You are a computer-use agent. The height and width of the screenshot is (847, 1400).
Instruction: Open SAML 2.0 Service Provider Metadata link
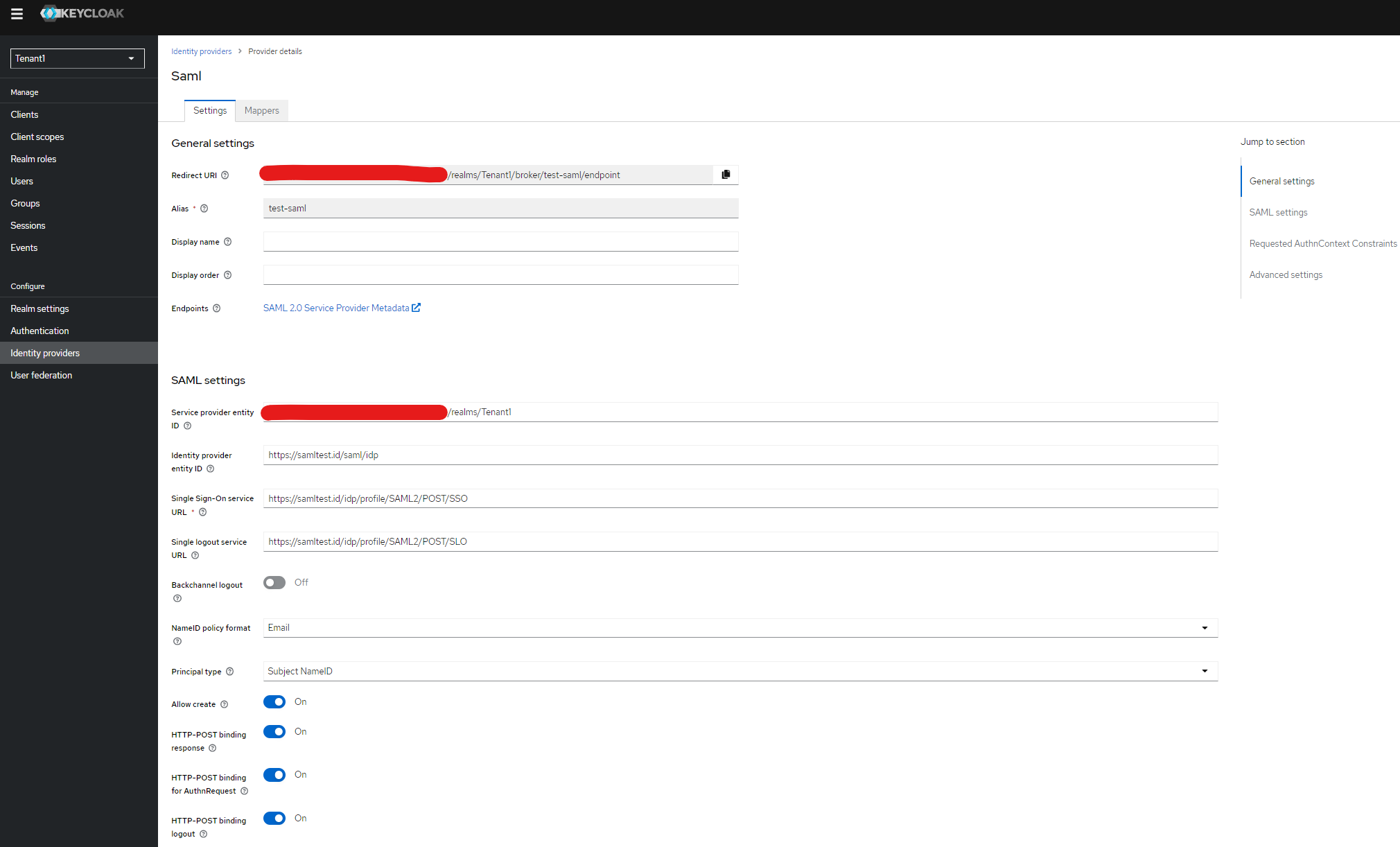(336, 308)
